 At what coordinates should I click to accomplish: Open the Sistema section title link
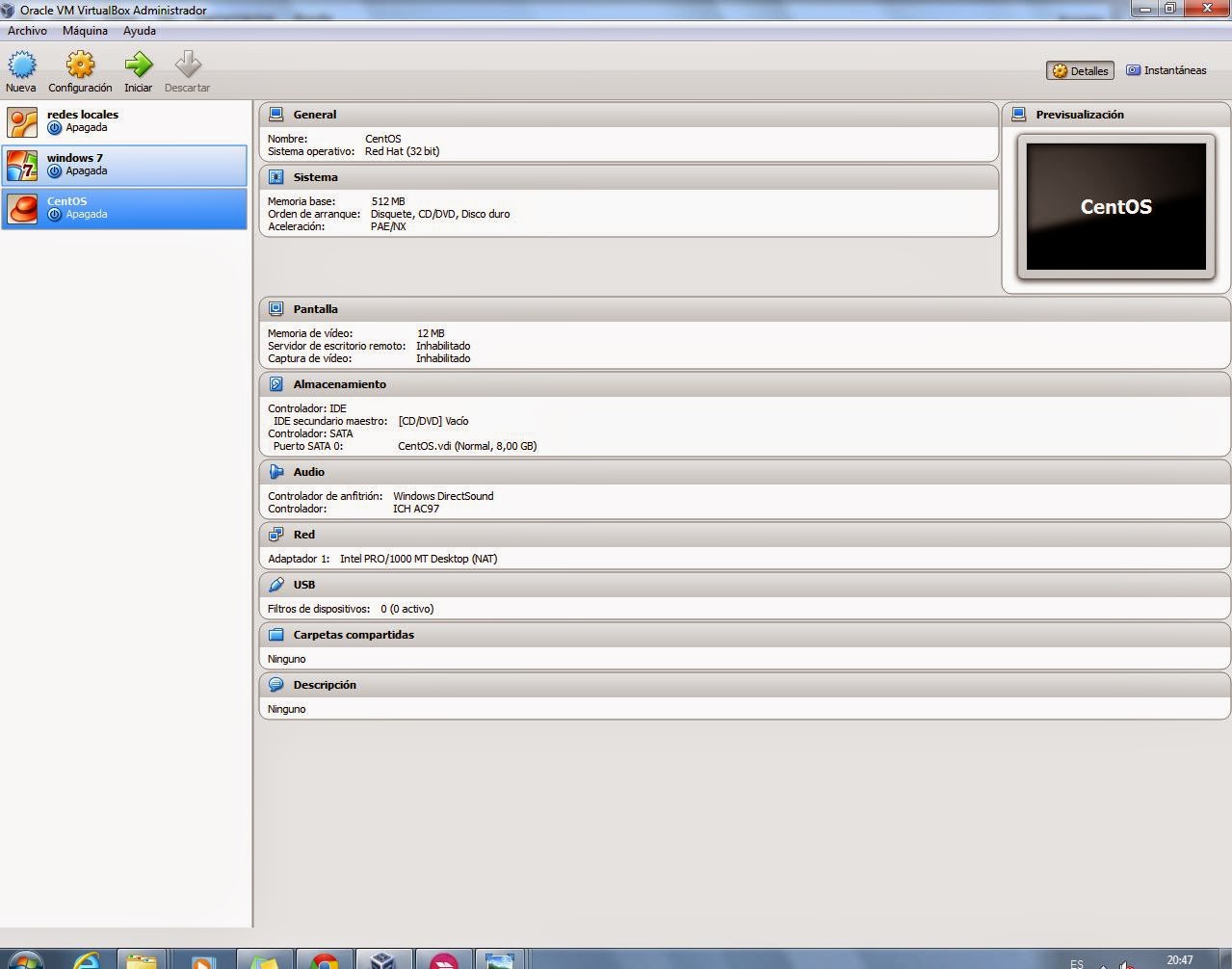click(x=316, y=177)
